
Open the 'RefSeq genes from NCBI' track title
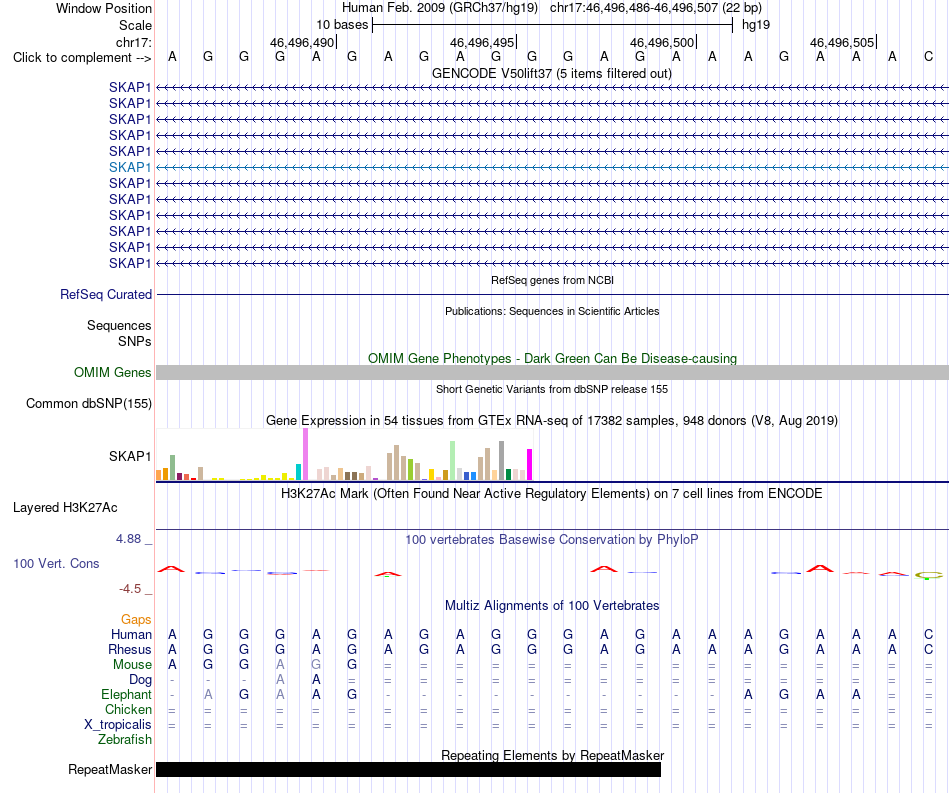[552, 280]
